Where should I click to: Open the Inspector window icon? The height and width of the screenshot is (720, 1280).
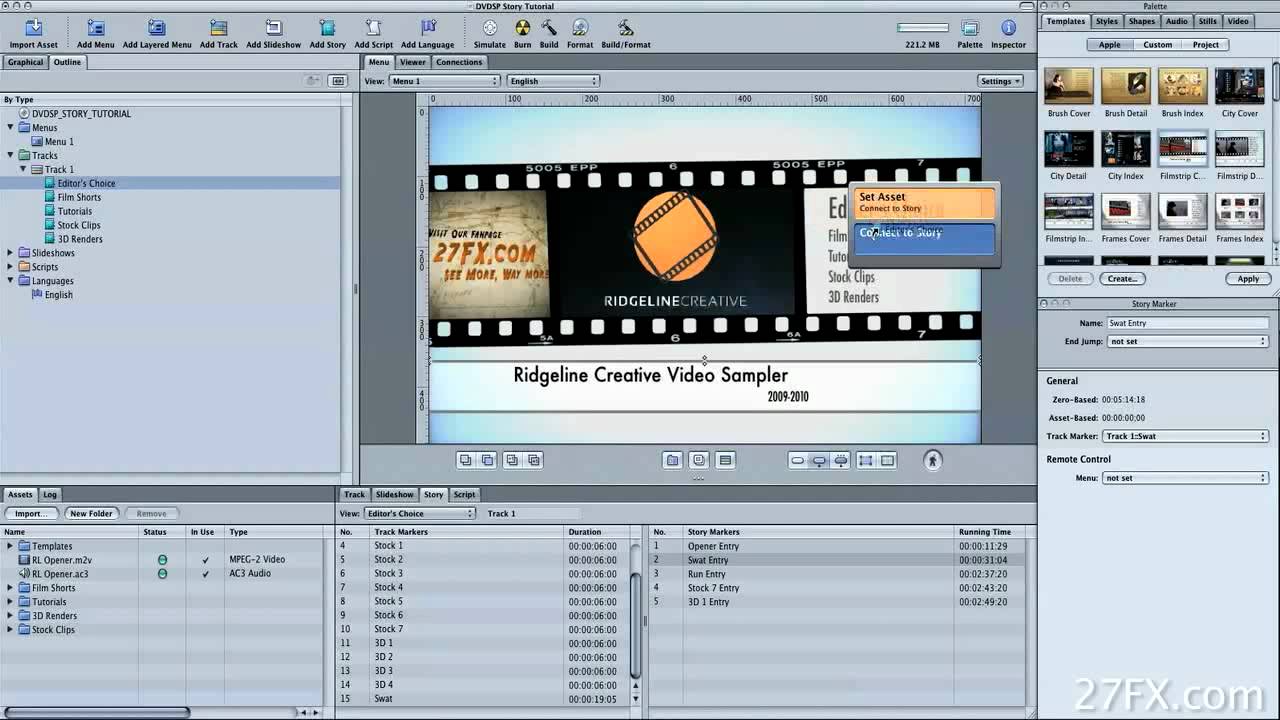(x=1008, y=28)
